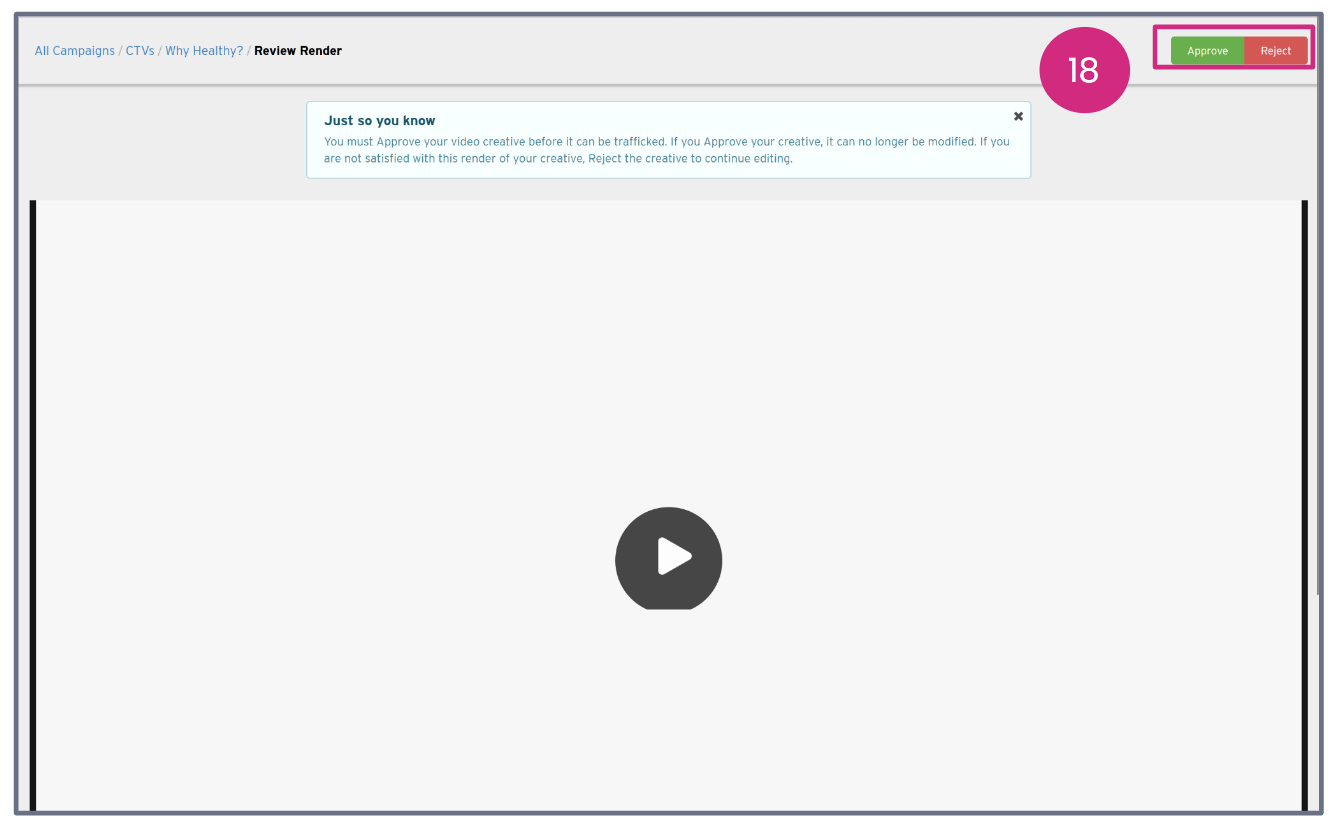The width and height of the screenshot is (1333, 822).
Task: Click the slash separator after CTVs
Action: (x=160, y=51)
